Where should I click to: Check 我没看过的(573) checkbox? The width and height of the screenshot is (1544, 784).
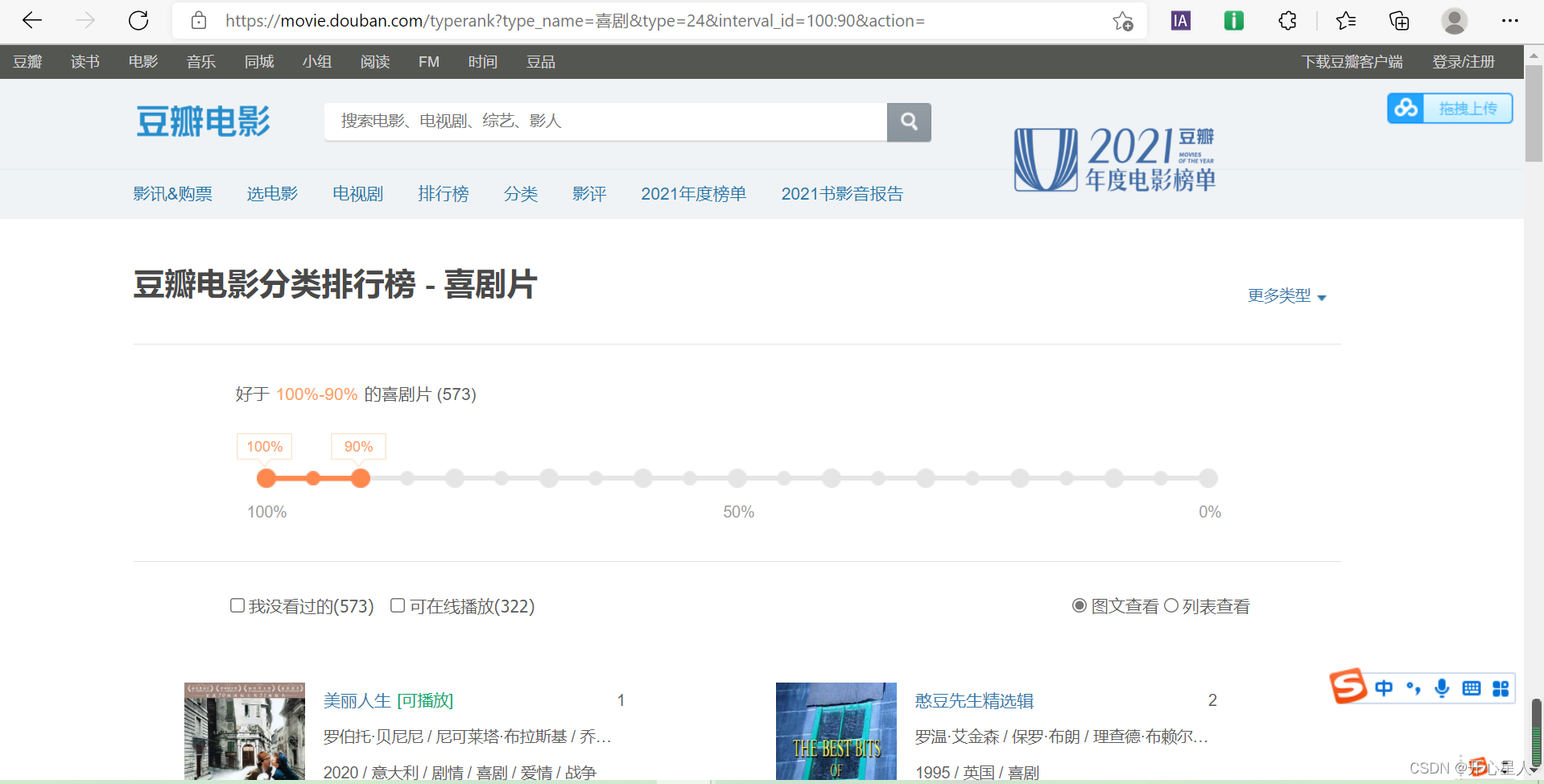point(237,605)
